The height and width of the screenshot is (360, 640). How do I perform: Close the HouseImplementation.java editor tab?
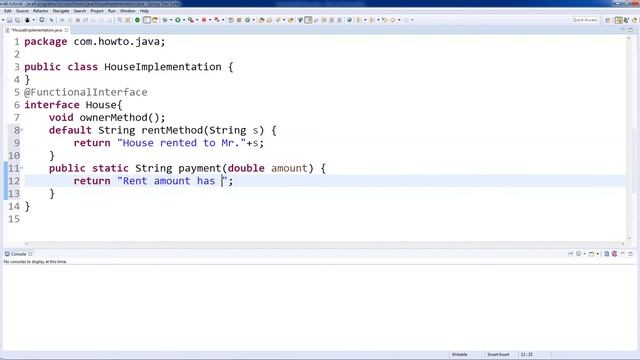(x=66, y=30)
